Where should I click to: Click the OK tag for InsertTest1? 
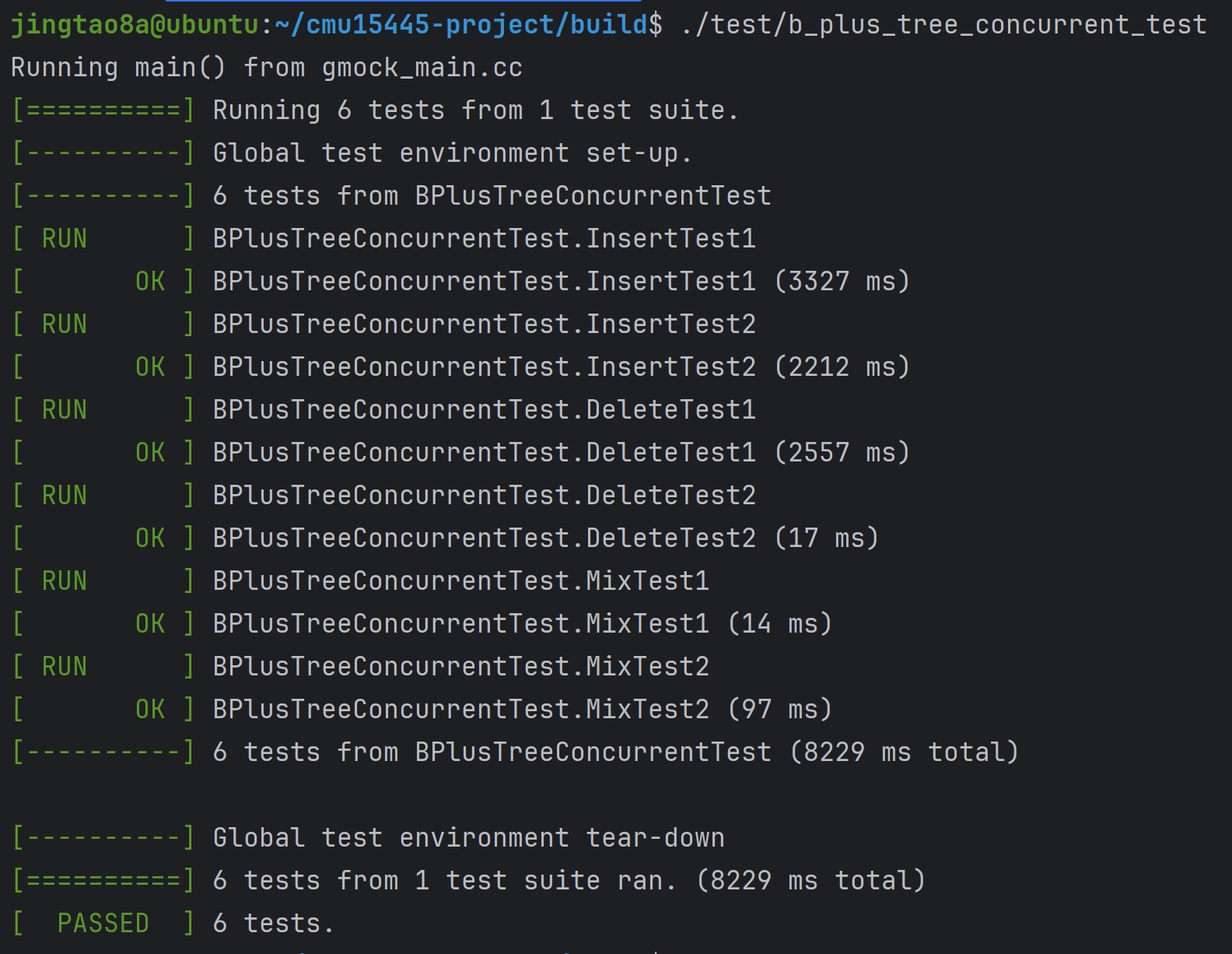pos(150,282)
